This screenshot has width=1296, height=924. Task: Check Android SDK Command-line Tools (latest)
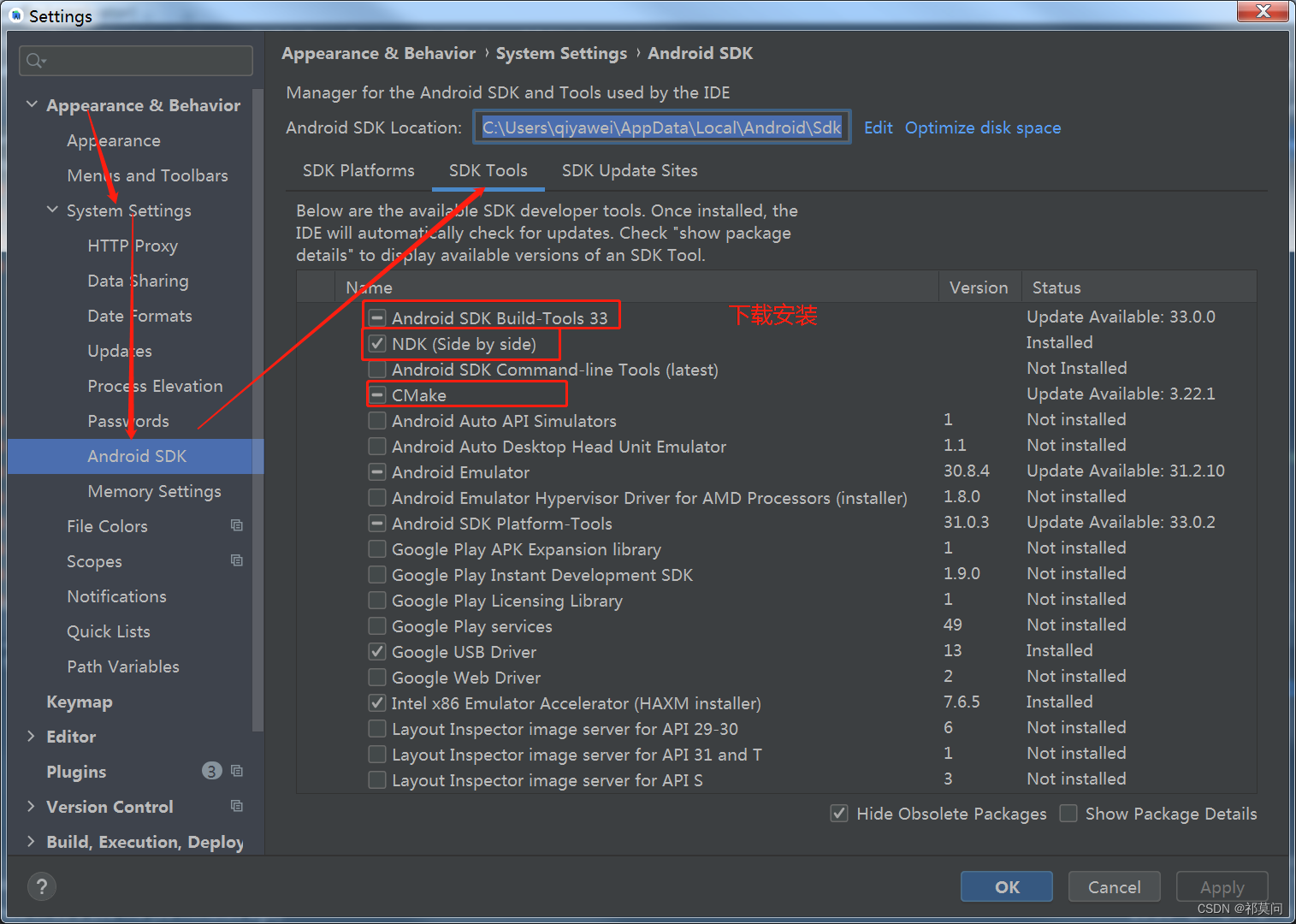pyautogui.click(x=376, y=370)
